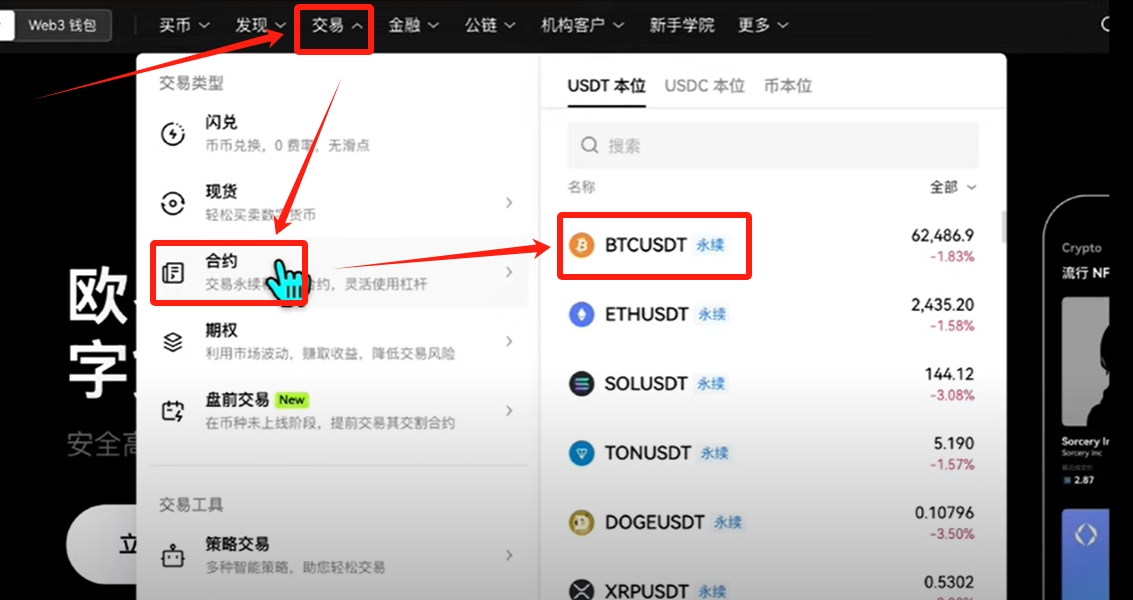Screen dimensions: 1133x600
Task: Open the 机构客户 navigation menu
Action: pyautogui.click(x=582, y=25)
